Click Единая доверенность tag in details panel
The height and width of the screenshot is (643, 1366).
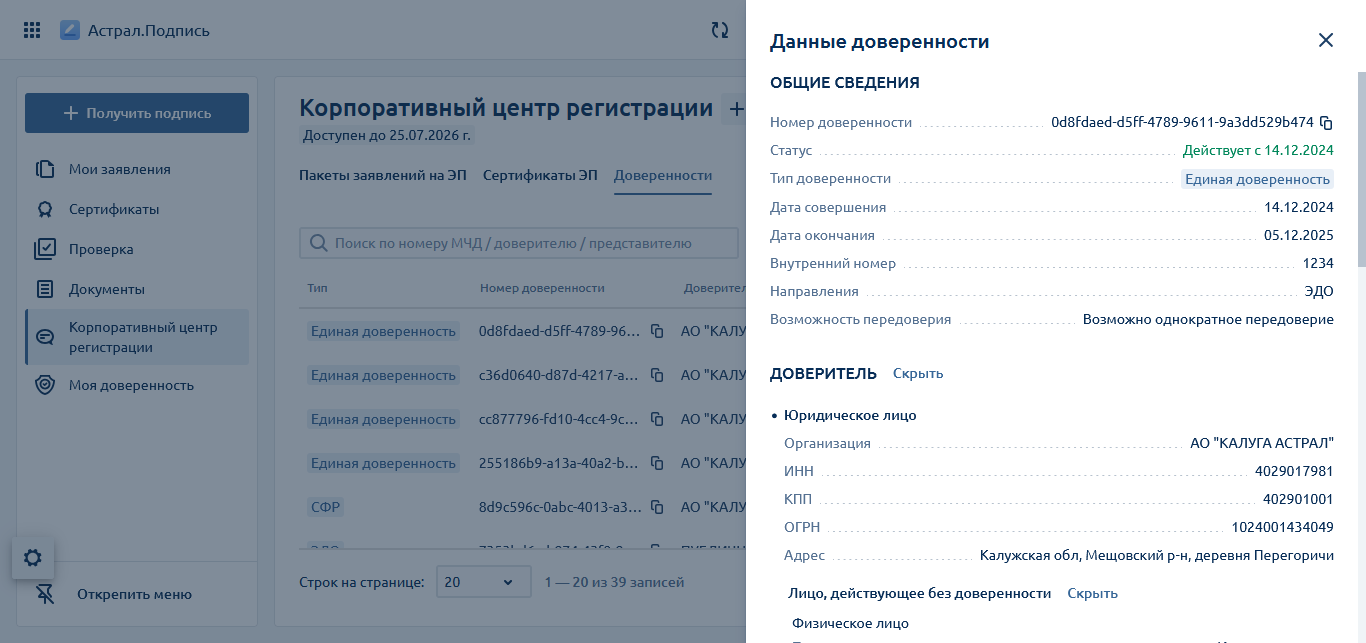(1257, 179)
